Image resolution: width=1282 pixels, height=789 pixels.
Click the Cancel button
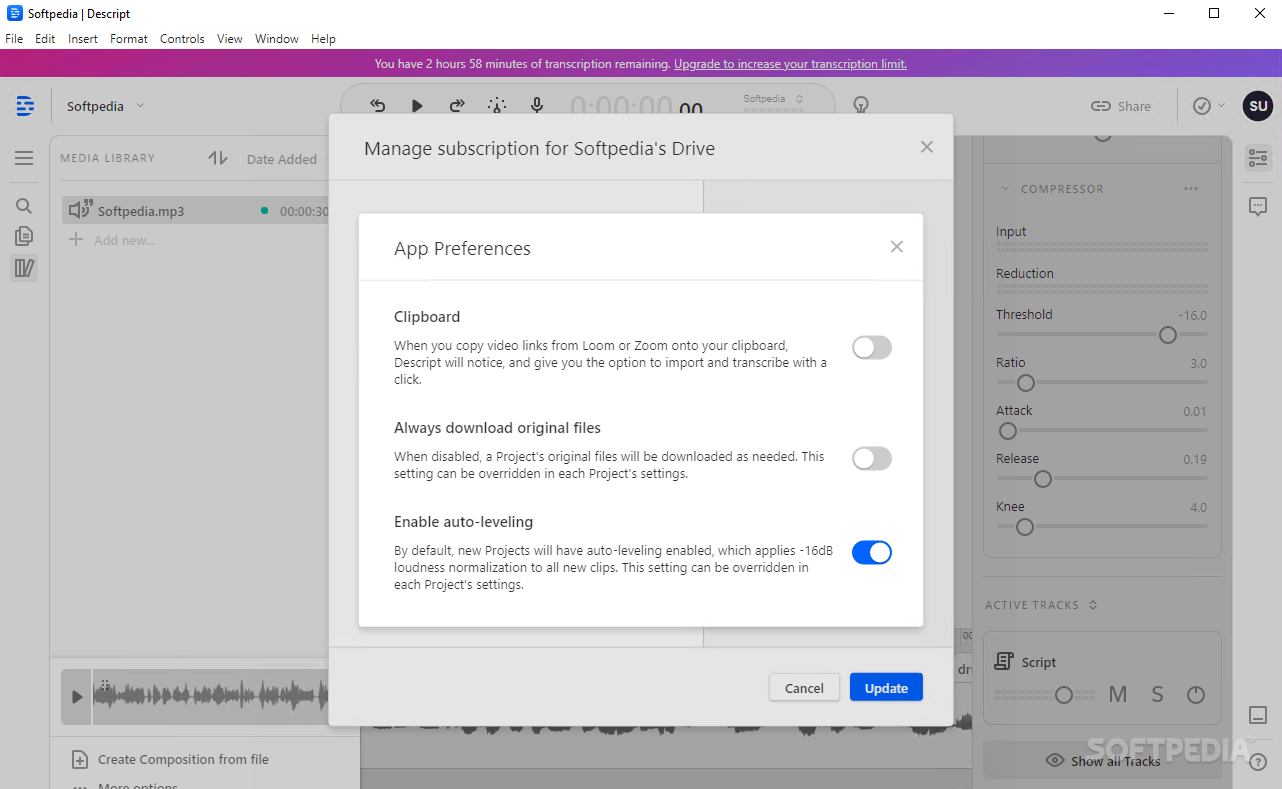point(804,688)
